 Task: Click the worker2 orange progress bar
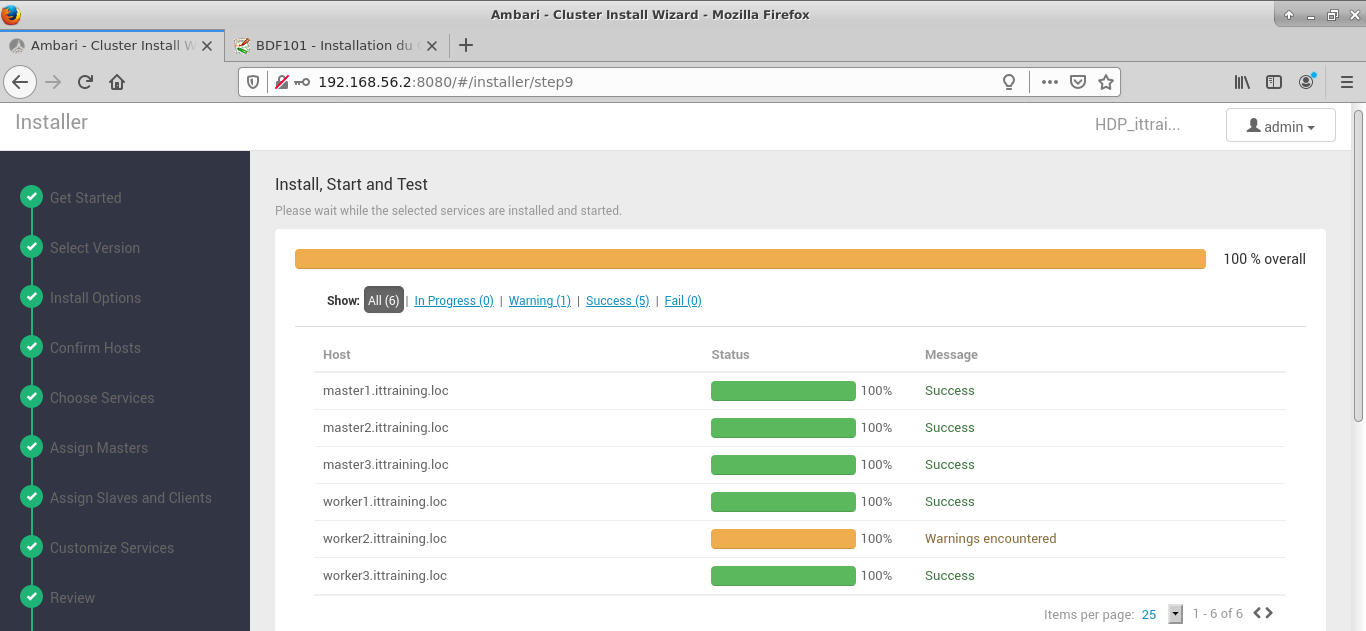tap(783, 539)
